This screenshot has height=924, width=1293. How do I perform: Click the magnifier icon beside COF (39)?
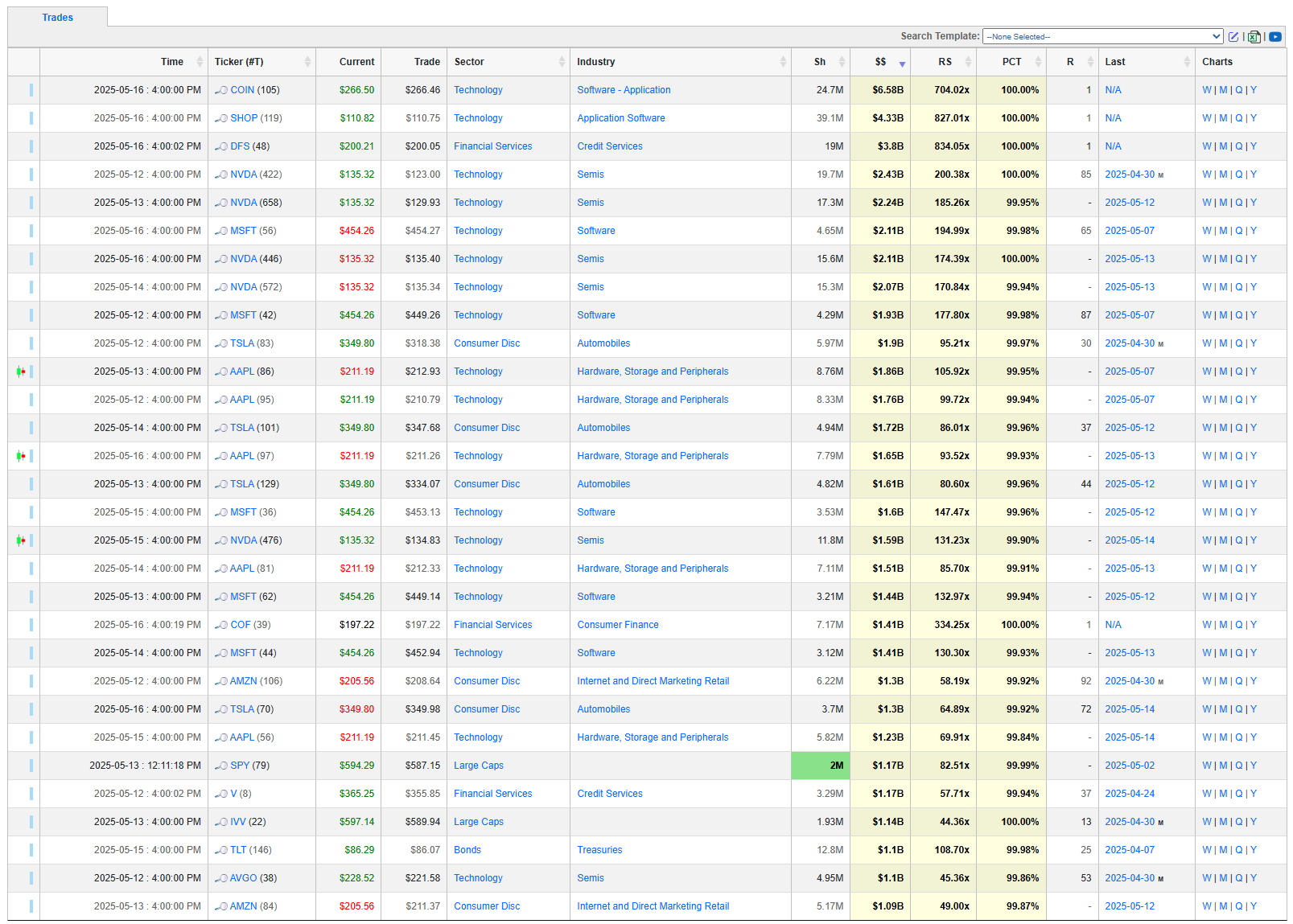pos(221,625)
